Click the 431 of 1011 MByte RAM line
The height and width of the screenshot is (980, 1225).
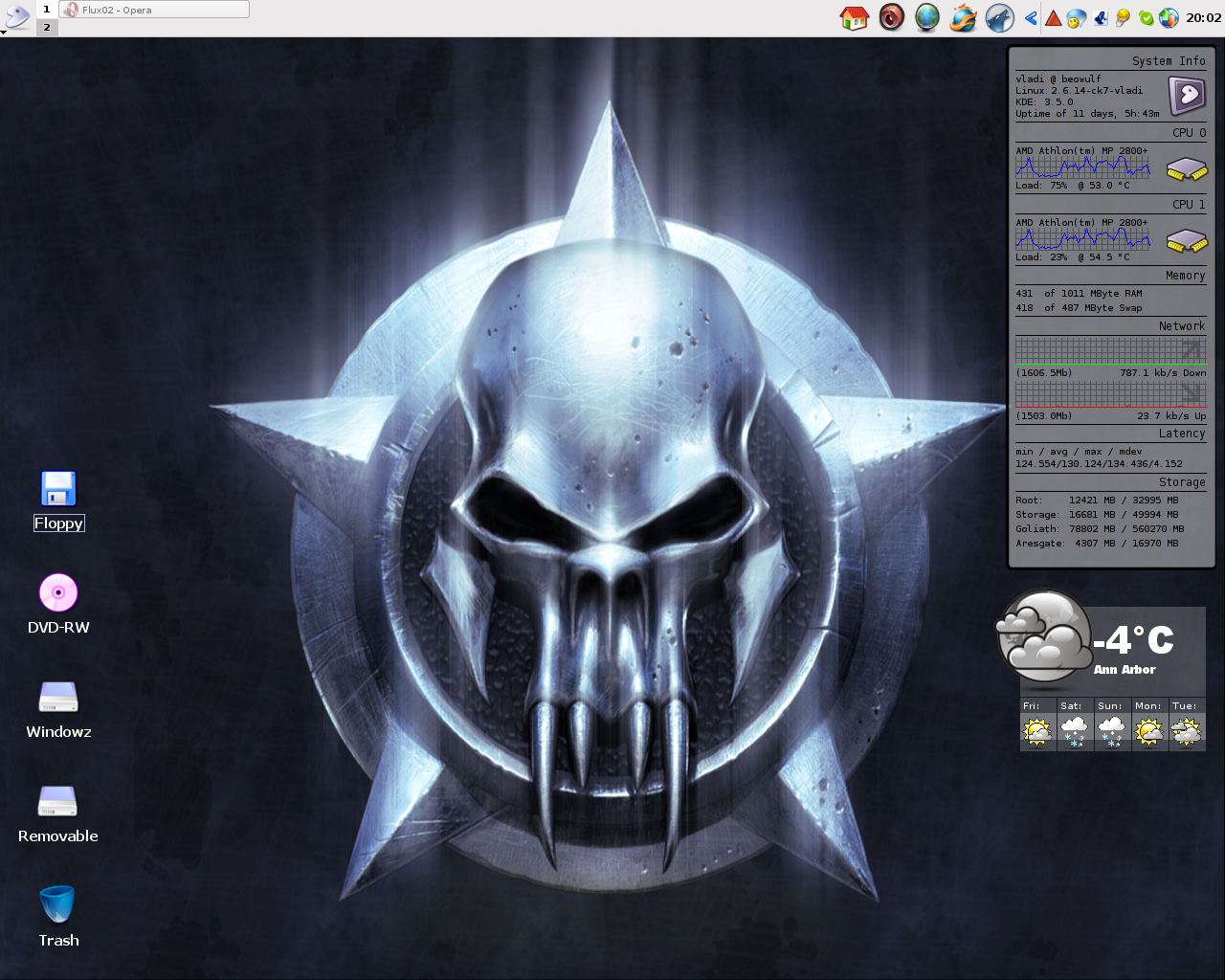point(1079,294)
